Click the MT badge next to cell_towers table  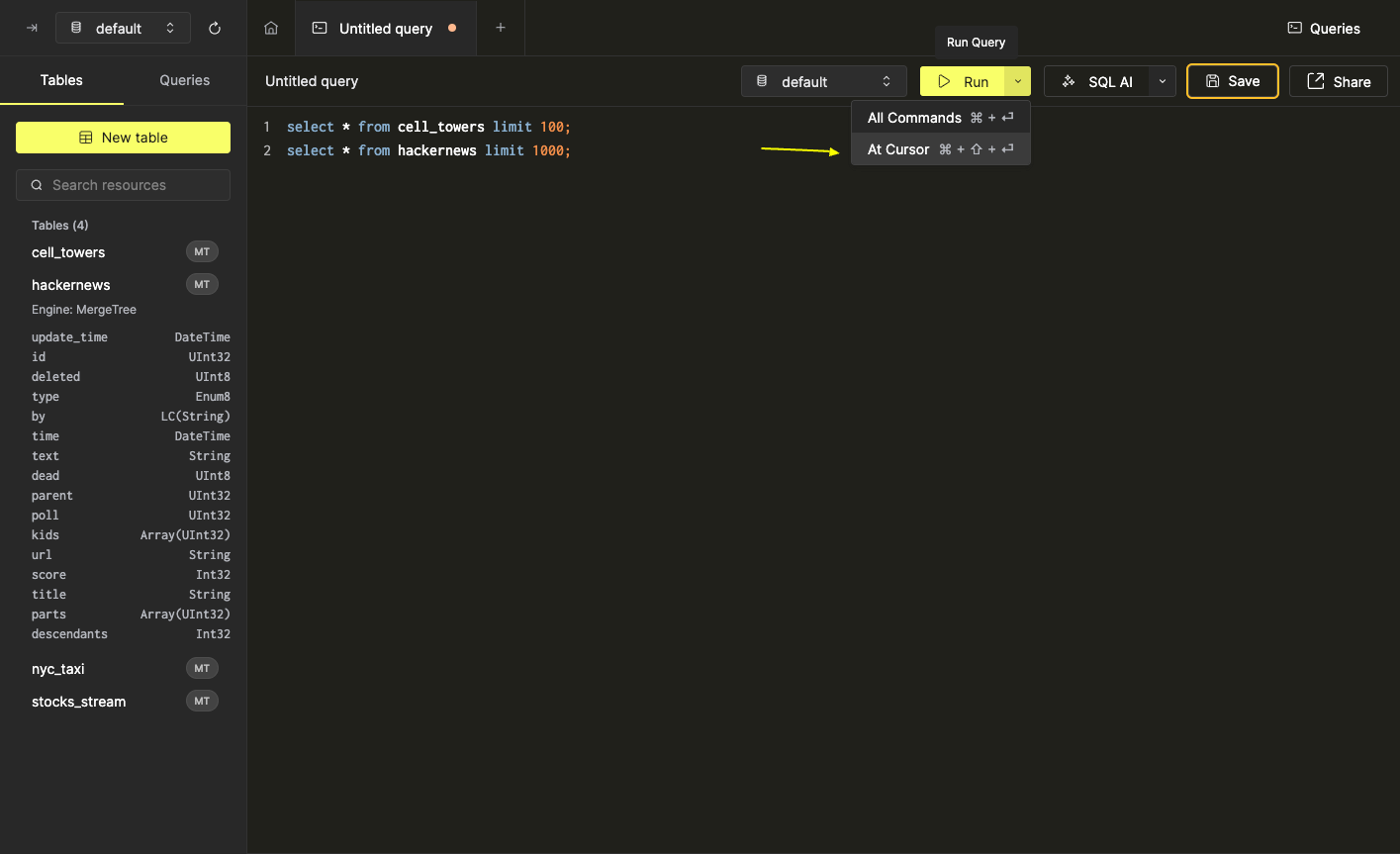tap(202, 251)
